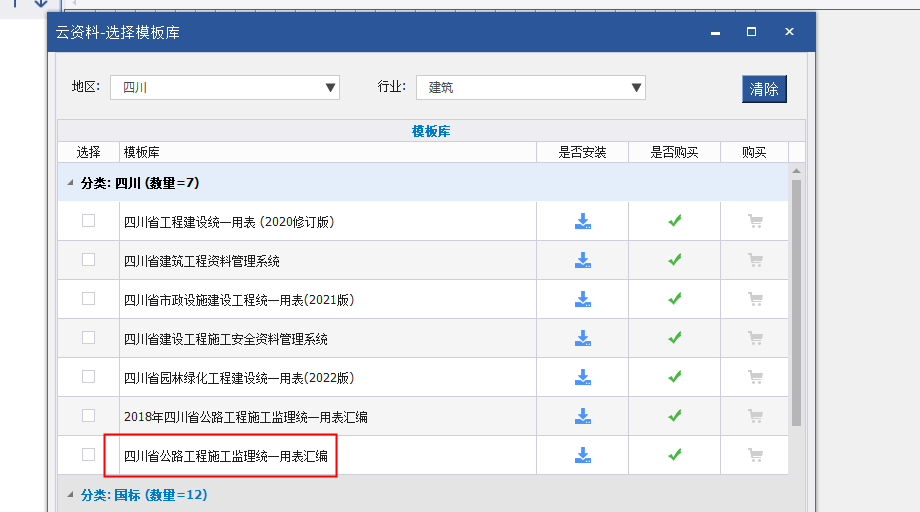Select row text 2018年四川省公路工程施工监理统一用表汇编
920x512 pixels.
click(x=246, y=417)
